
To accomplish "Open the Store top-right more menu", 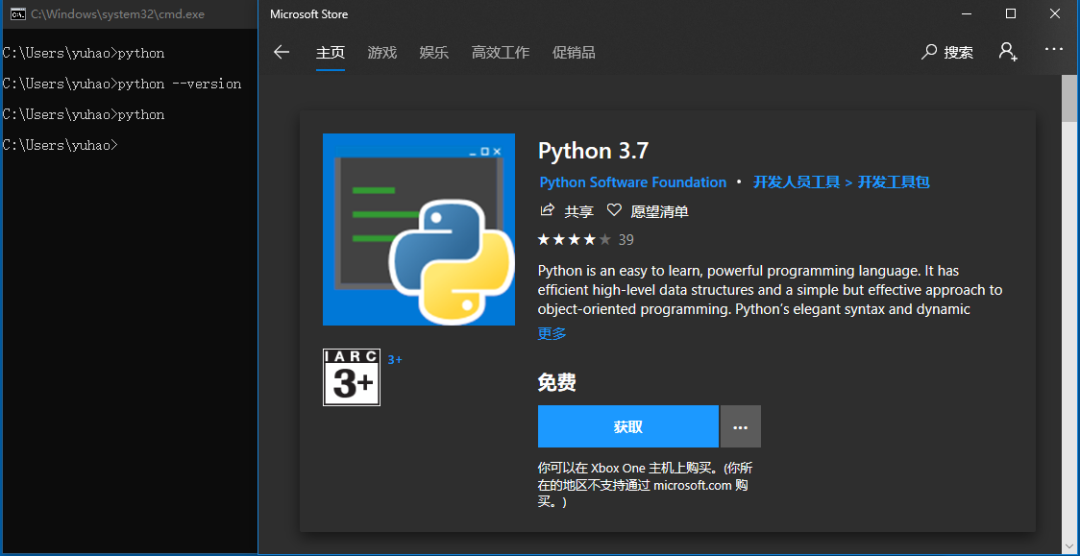I will pyautogui.click(x=1054, y=50).
